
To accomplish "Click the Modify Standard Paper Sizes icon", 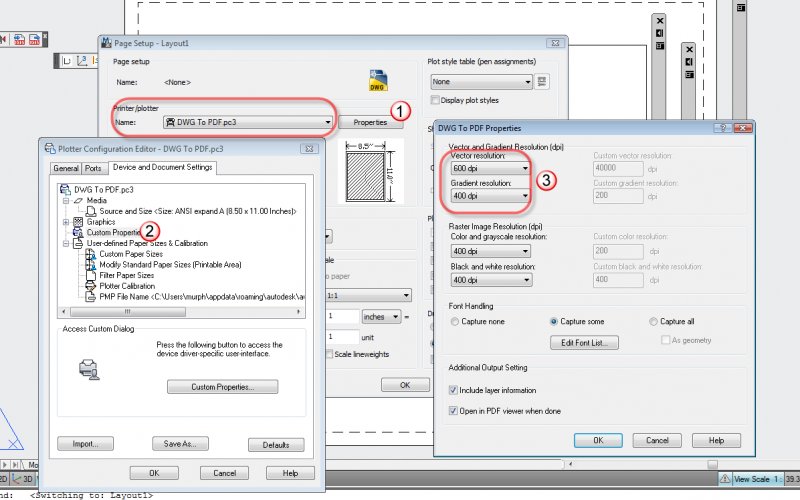I will (90, 265).
